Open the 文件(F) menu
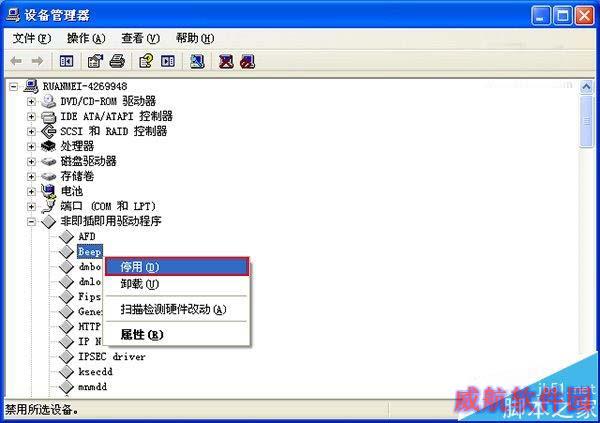Screen dimensions: 600x423 point(32,38)
